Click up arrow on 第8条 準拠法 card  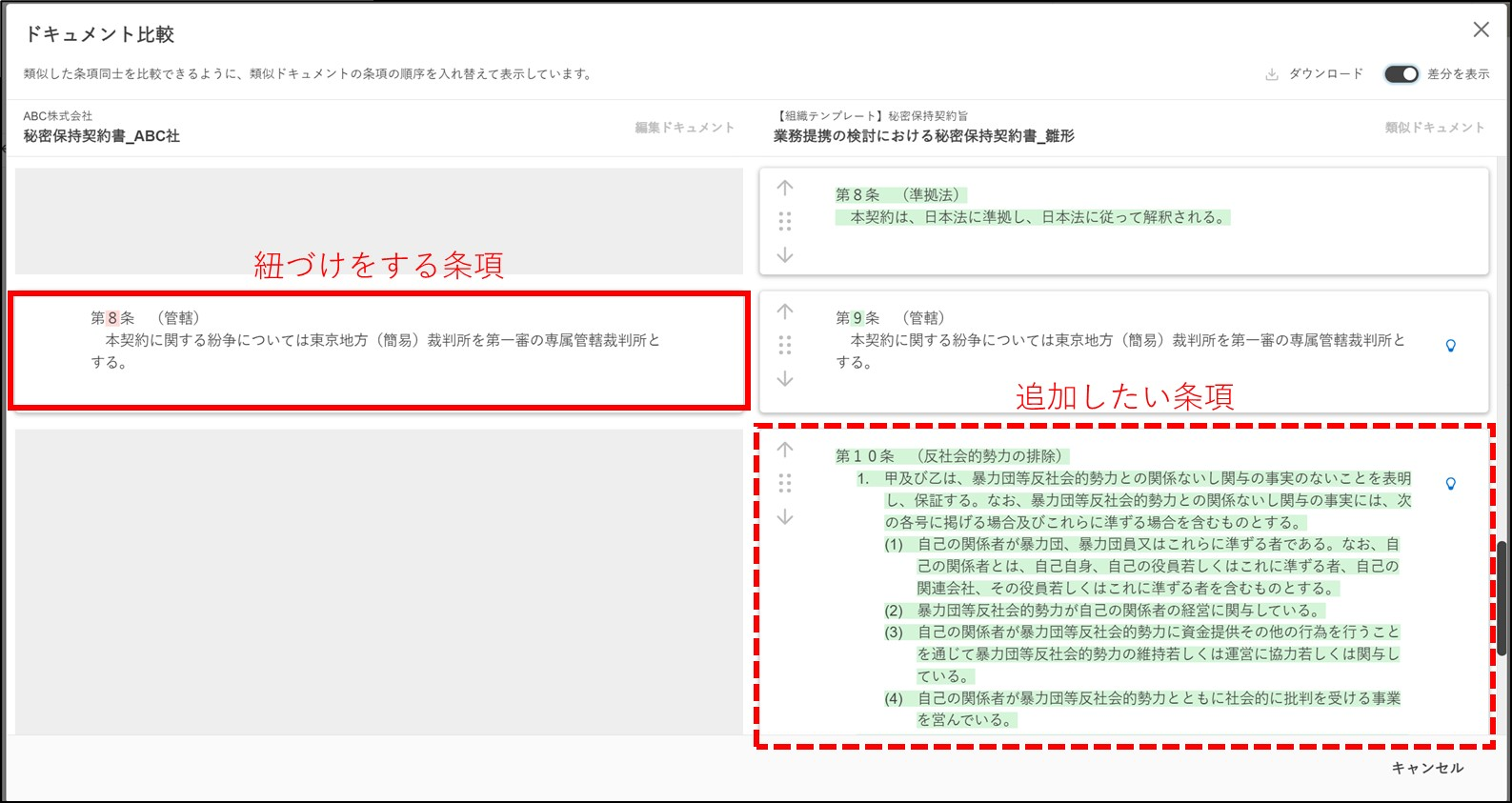pyautogui.click(x=785, y=188)
